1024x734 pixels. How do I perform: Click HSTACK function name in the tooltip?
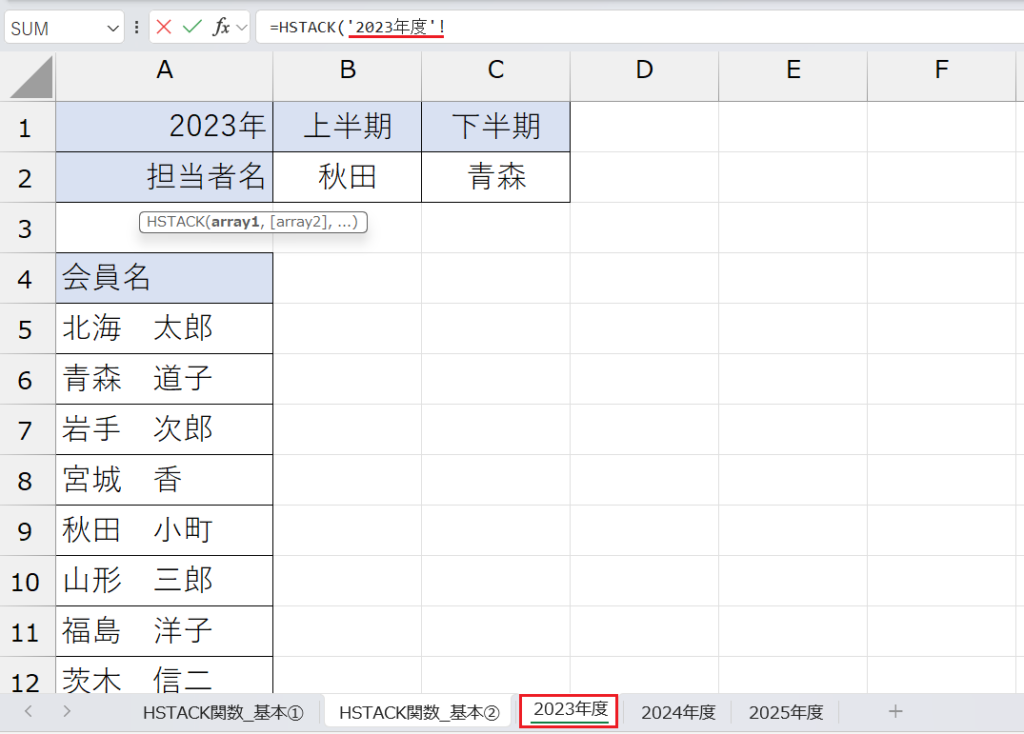(175, 222)
